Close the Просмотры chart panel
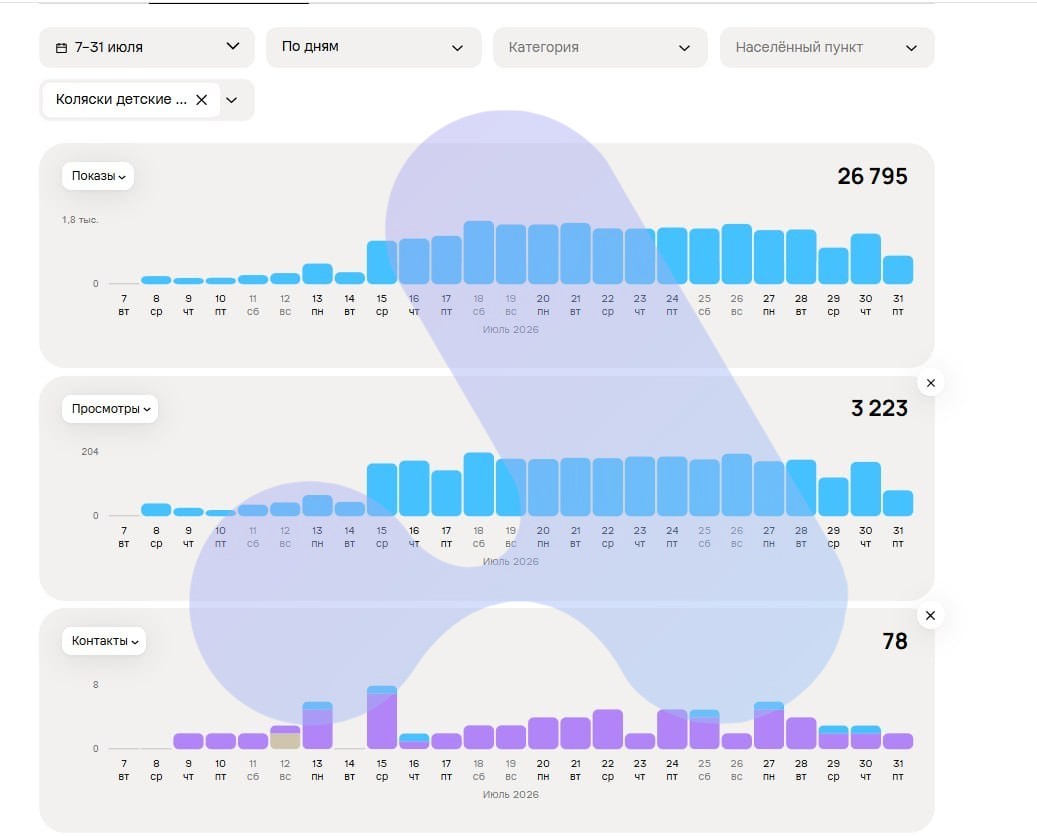 coord(931,383)
